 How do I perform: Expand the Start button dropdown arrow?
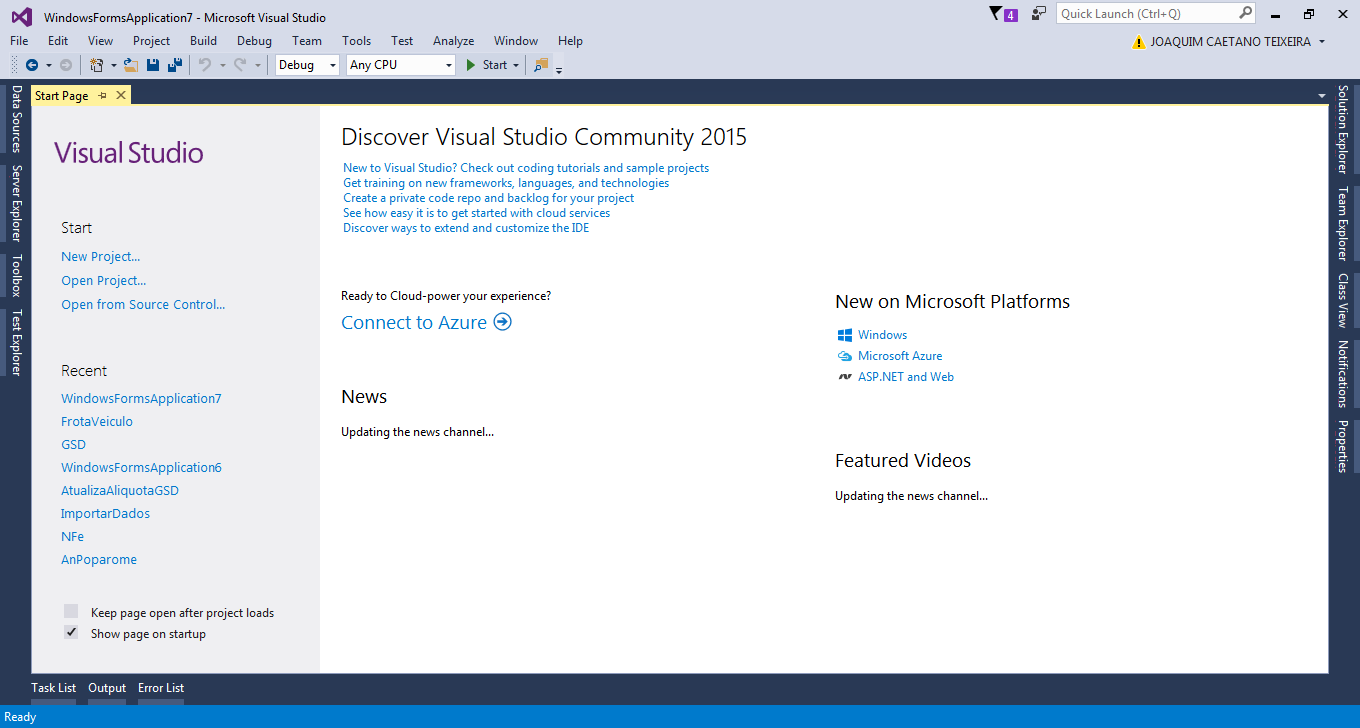[x=516, y=65]
